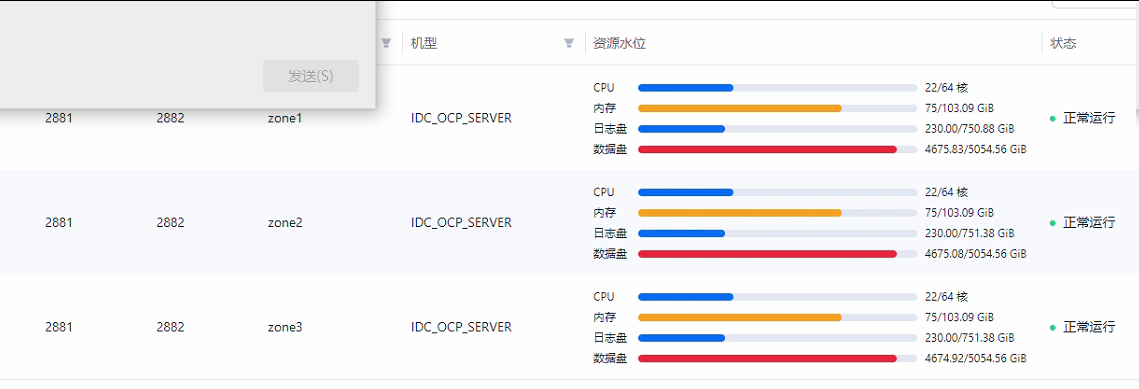1139x389 pixels.
Task: Click green status dot in zone1 row
Action: [x=1053, y=118]
